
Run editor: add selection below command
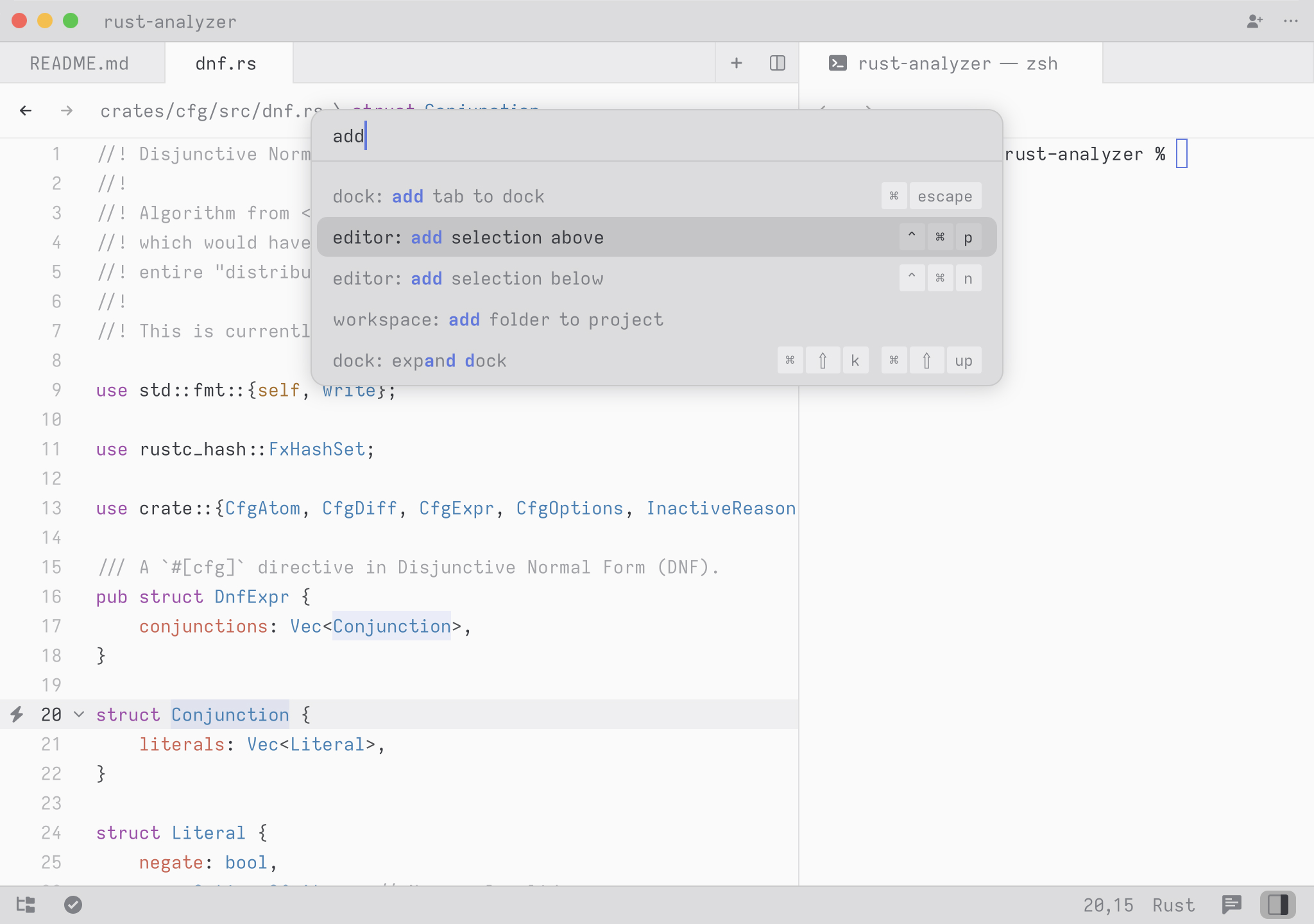468,278
